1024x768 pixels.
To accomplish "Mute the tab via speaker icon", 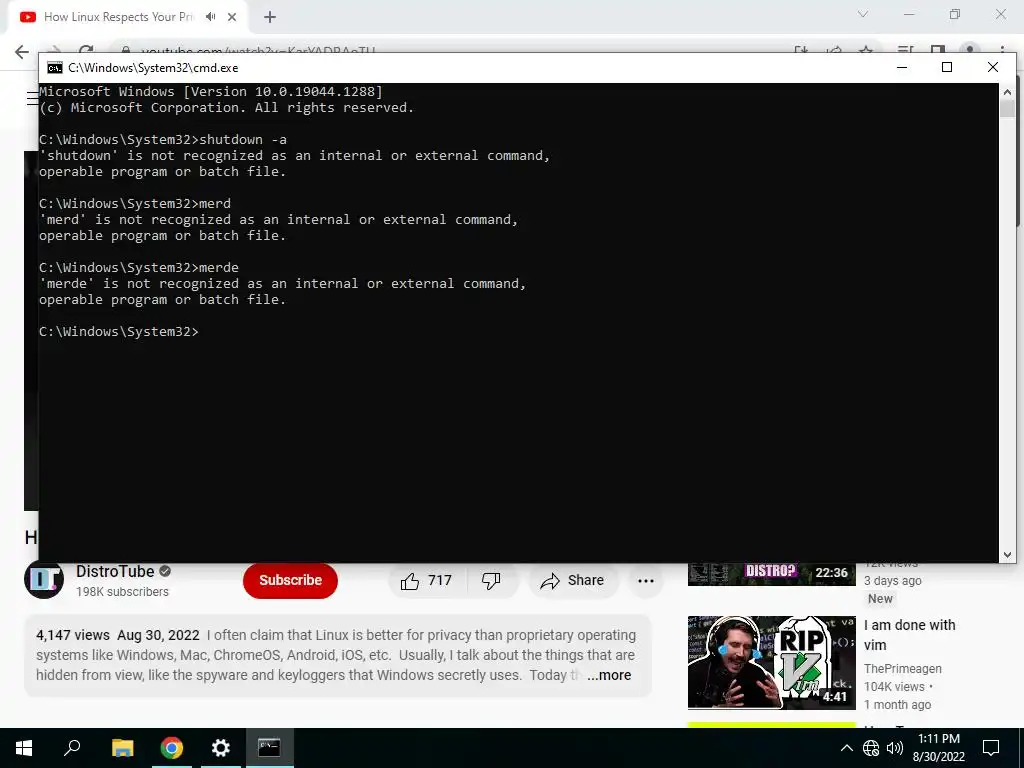I will pos(210,17).
